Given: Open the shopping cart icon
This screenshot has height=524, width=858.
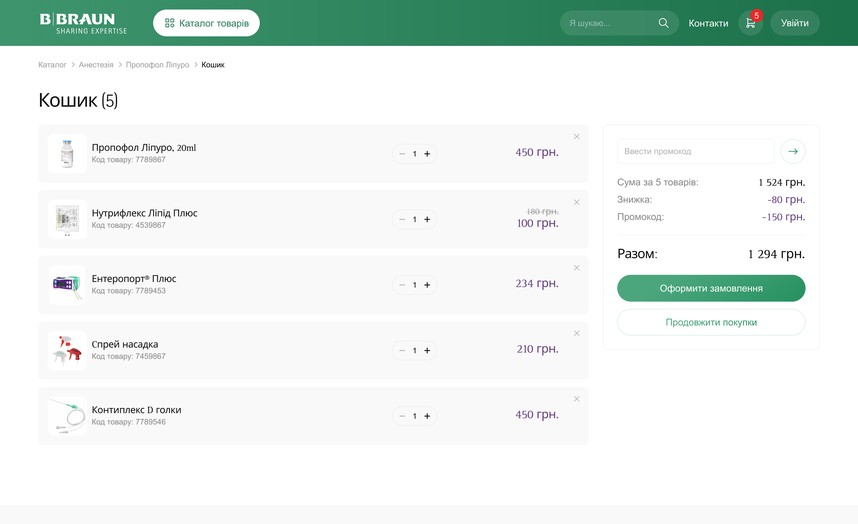Looking at the screenshot, I should coord(750,23).
